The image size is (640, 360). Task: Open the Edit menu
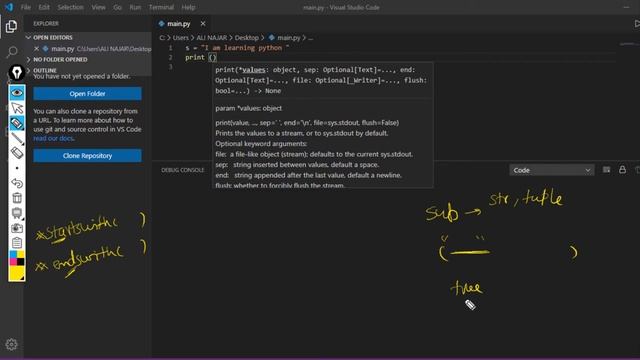coord(44,7)
